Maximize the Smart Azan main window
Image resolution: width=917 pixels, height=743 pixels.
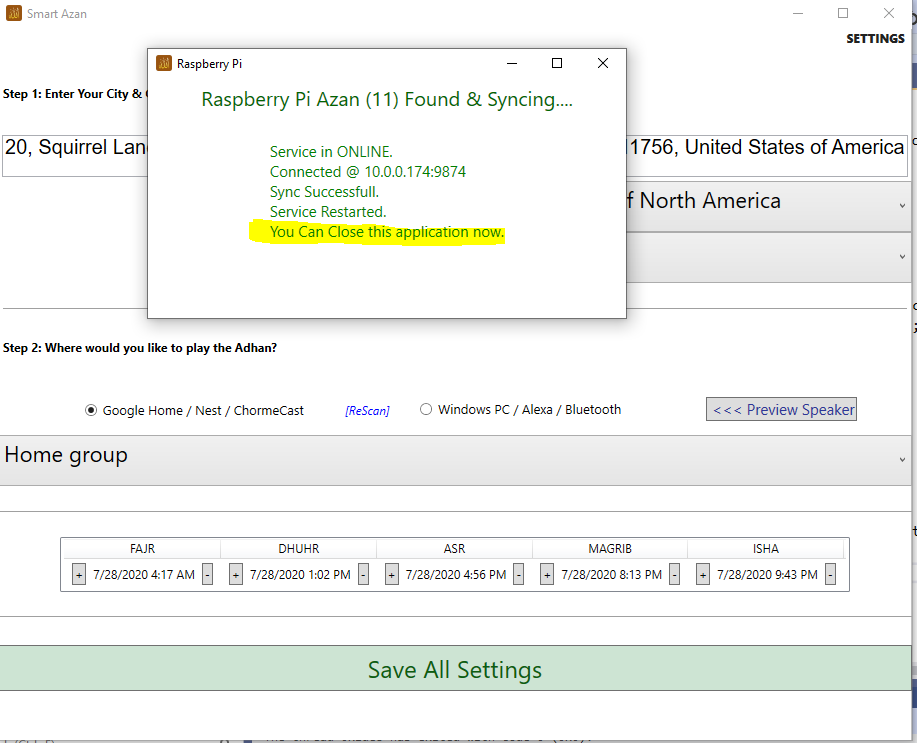click(843, 13)
